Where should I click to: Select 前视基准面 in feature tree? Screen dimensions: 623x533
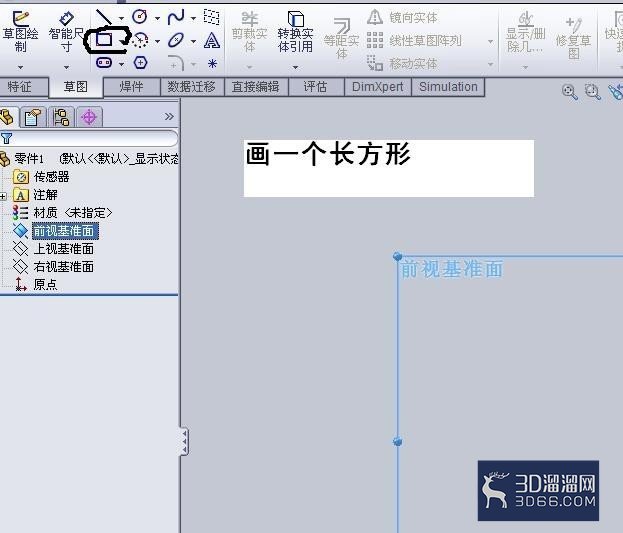56,231
